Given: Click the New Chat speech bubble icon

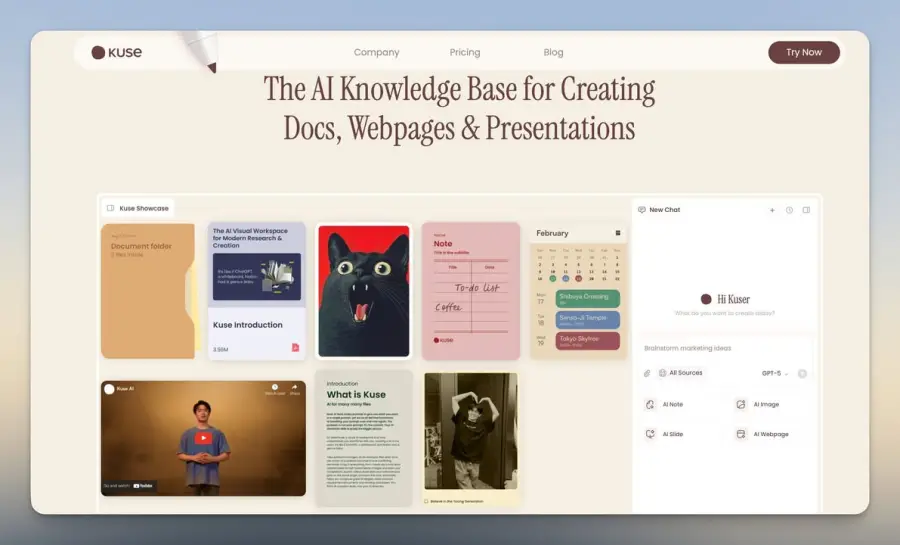Looking at the screenshot, I should point(642,210).
